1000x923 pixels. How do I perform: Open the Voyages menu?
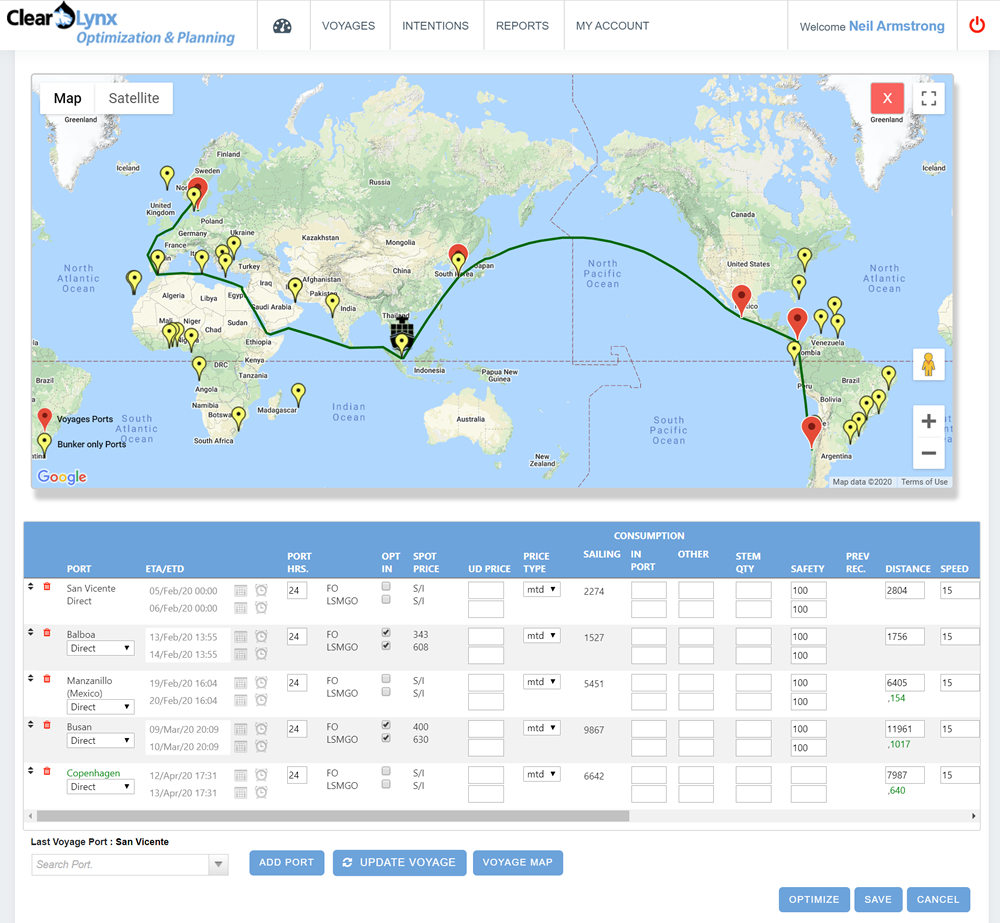[x=348, y=26]
